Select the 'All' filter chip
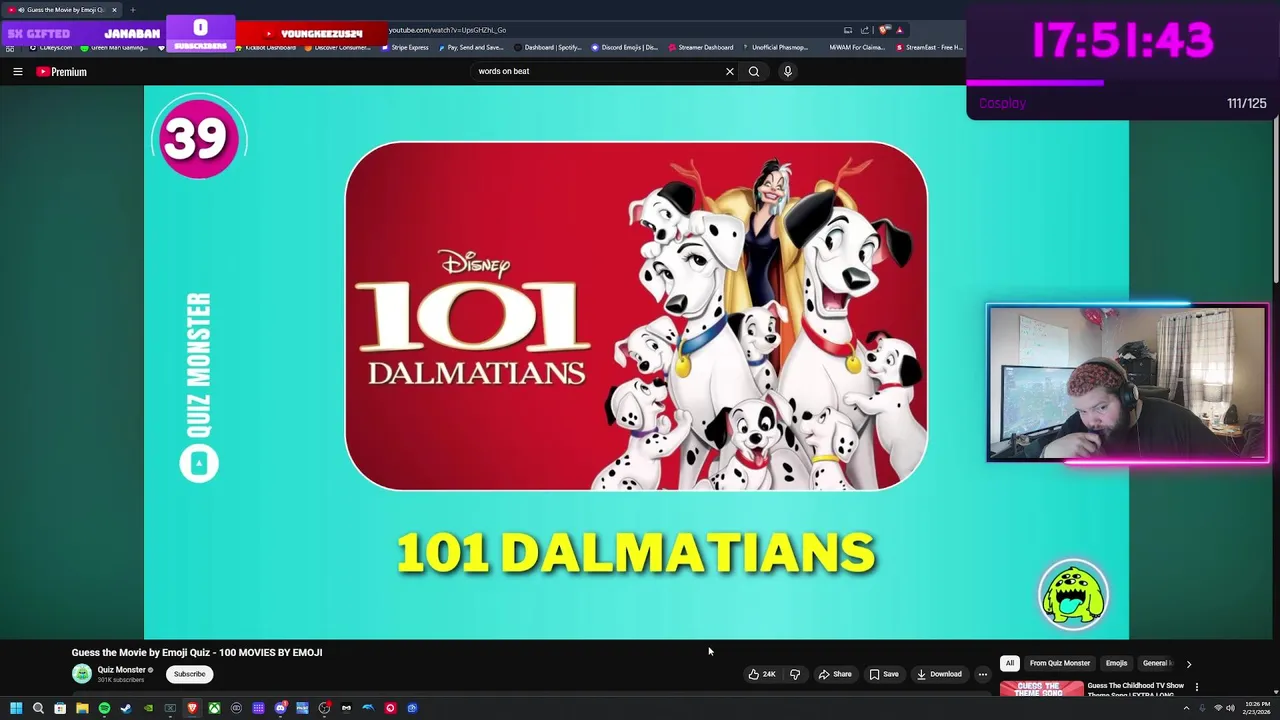Screen dimensions: 1280x720 point(1010,663)
